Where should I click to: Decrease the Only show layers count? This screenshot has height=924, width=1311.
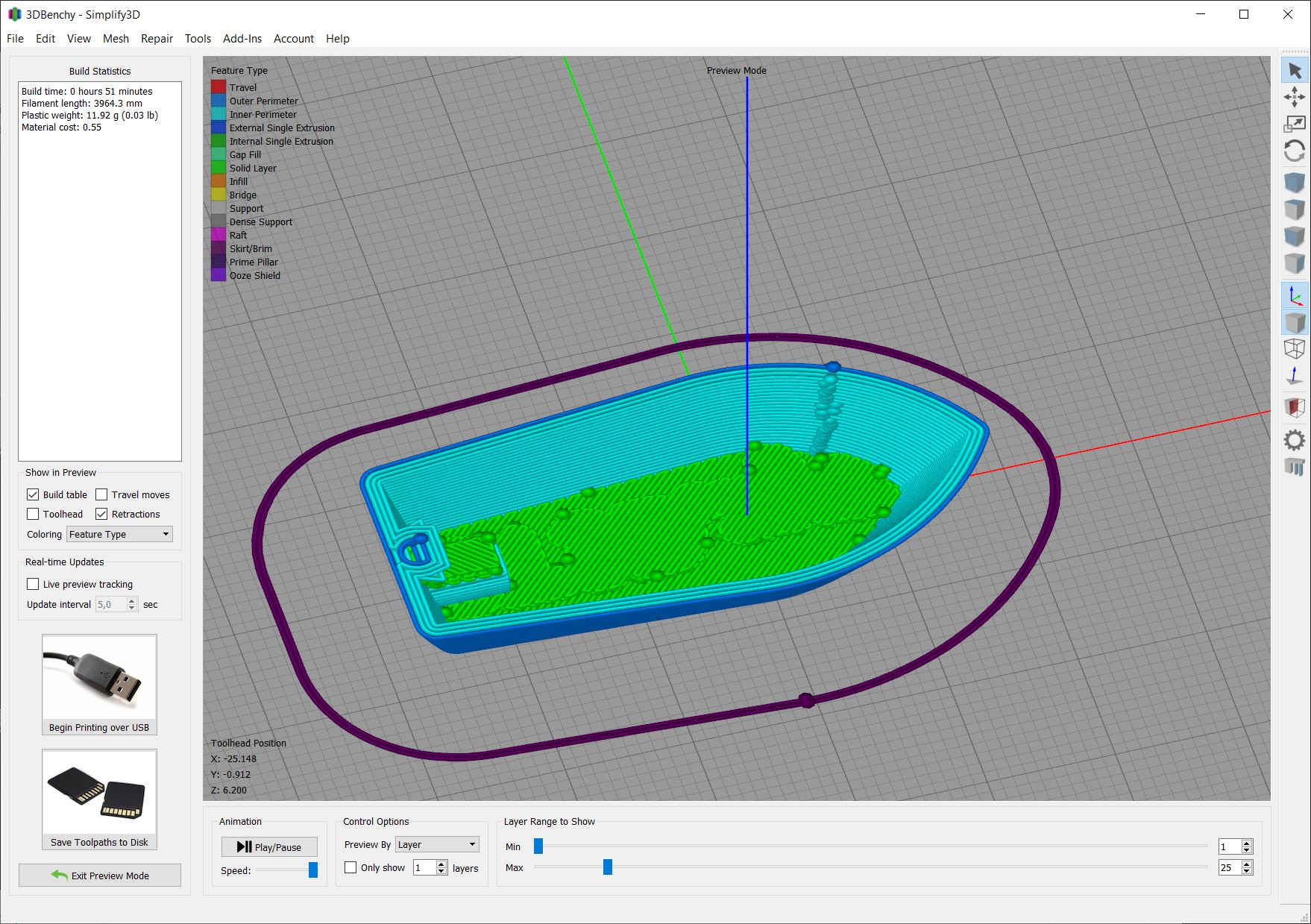point(441,871)
